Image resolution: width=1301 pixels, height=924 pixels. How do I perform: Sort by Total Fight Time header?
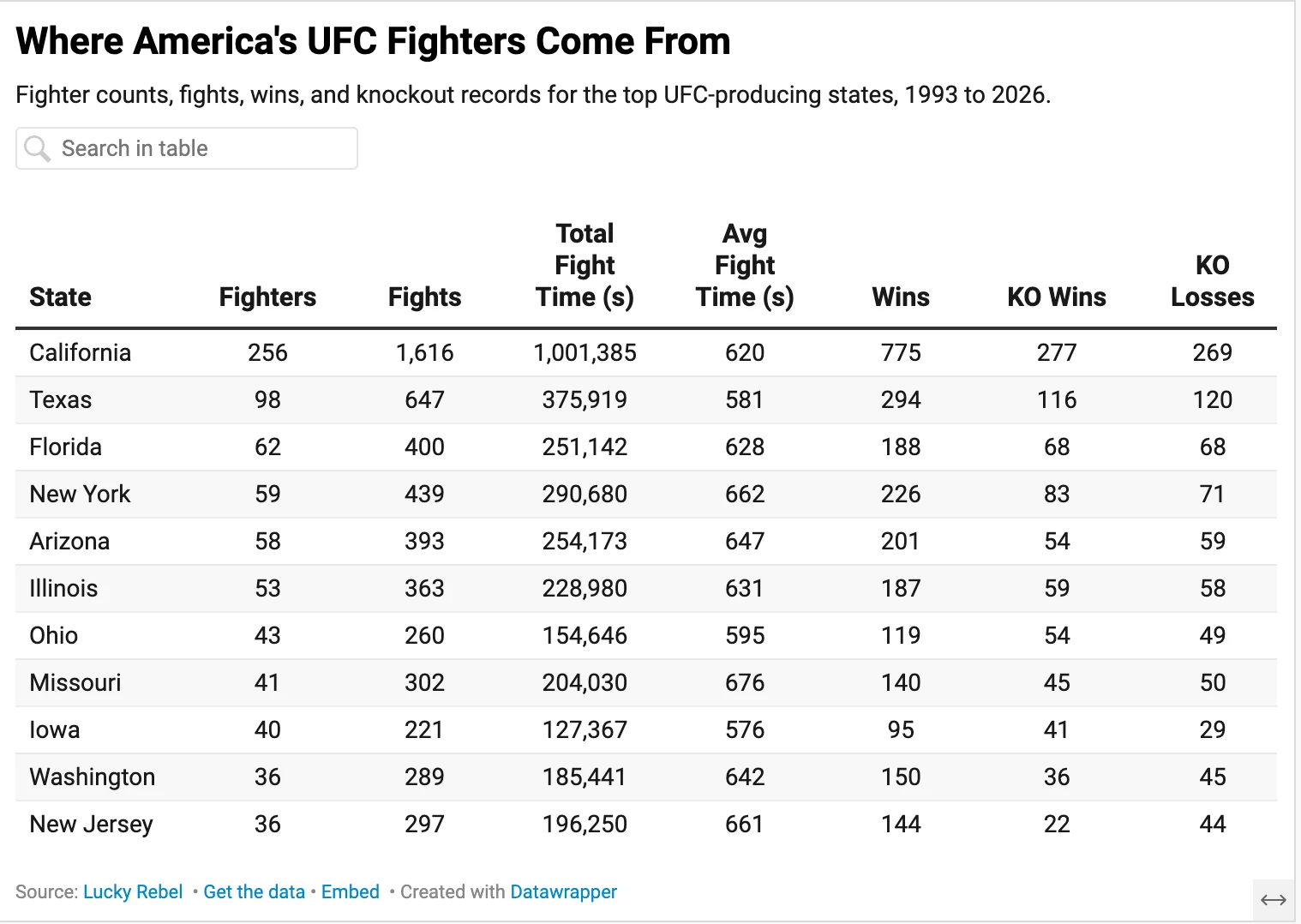pos(585,265)
